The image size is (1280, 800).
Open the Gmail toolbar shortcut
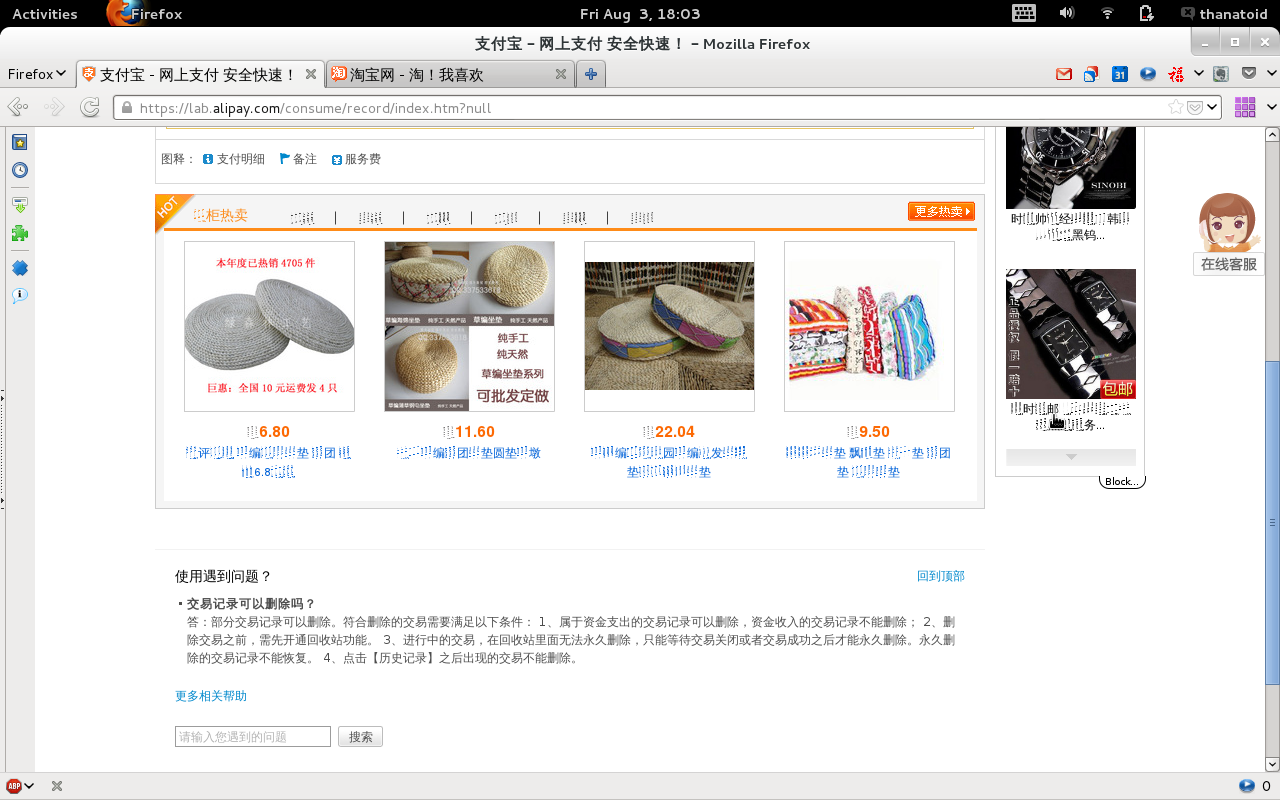1064,74
